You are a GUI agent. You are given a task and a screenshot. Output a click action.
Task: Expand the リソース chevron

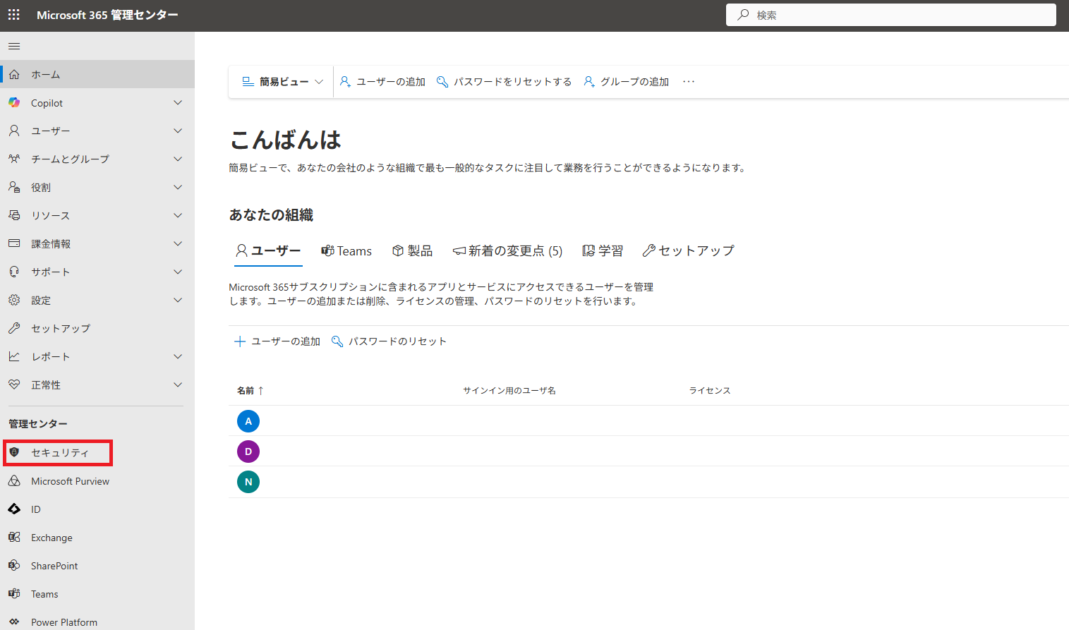click(178, 215)
